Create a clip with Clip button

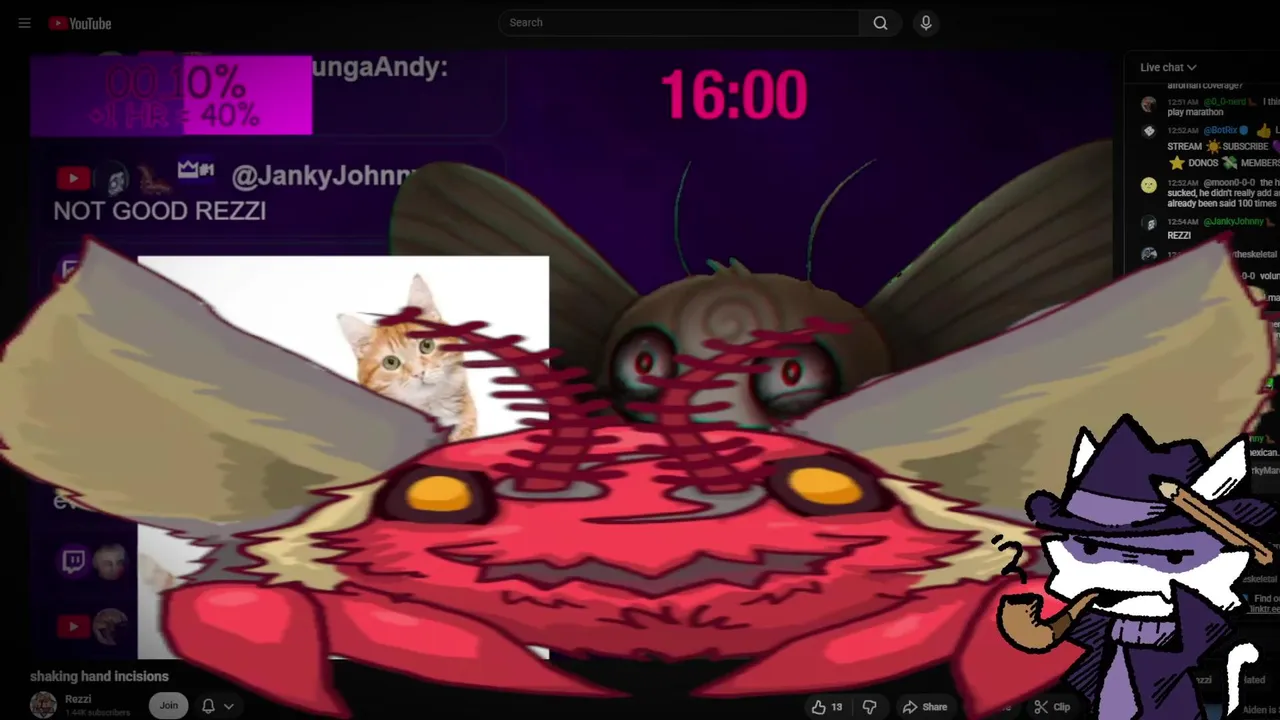[x=1052, y=707]
